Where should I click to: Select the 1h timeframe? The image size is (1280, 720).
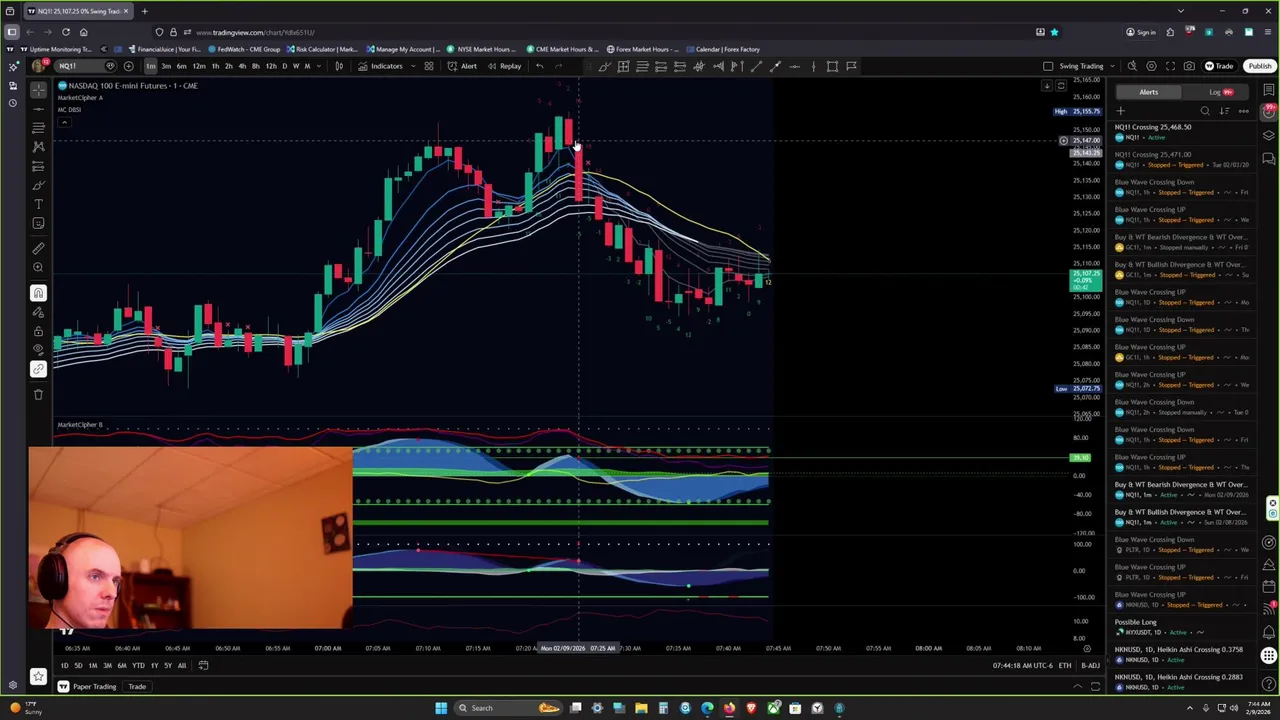pyautogui.click(x=214, y=66)
